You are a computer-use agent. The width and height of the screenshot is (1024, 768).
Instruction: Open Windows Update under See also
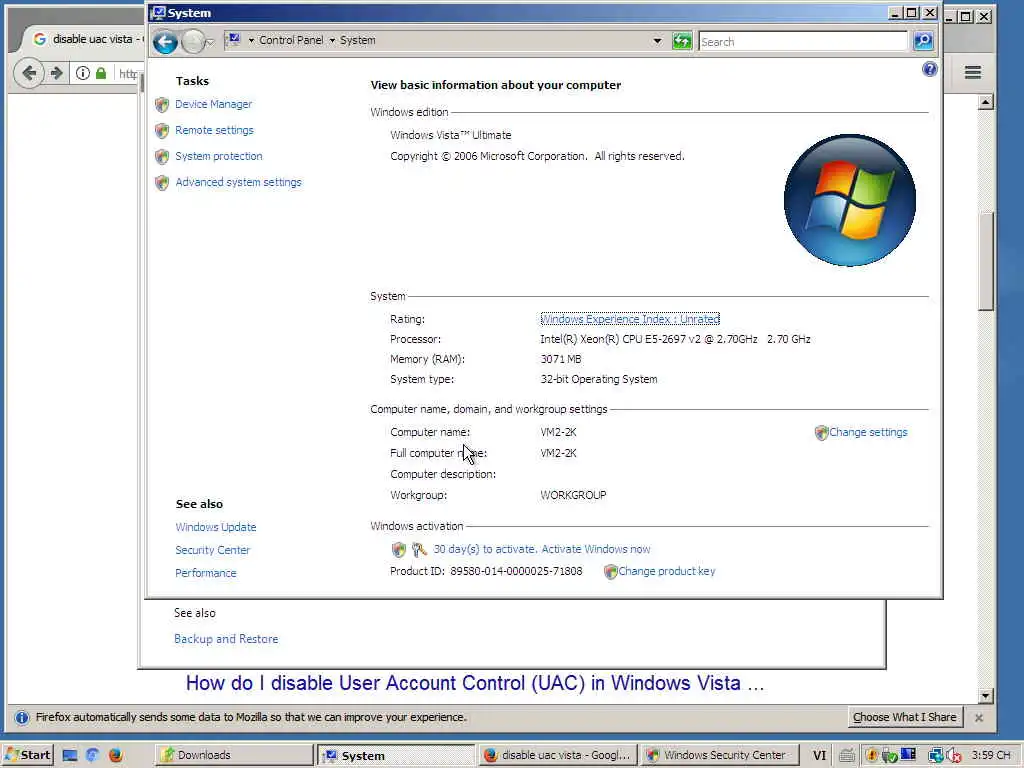tap(216, 527)
